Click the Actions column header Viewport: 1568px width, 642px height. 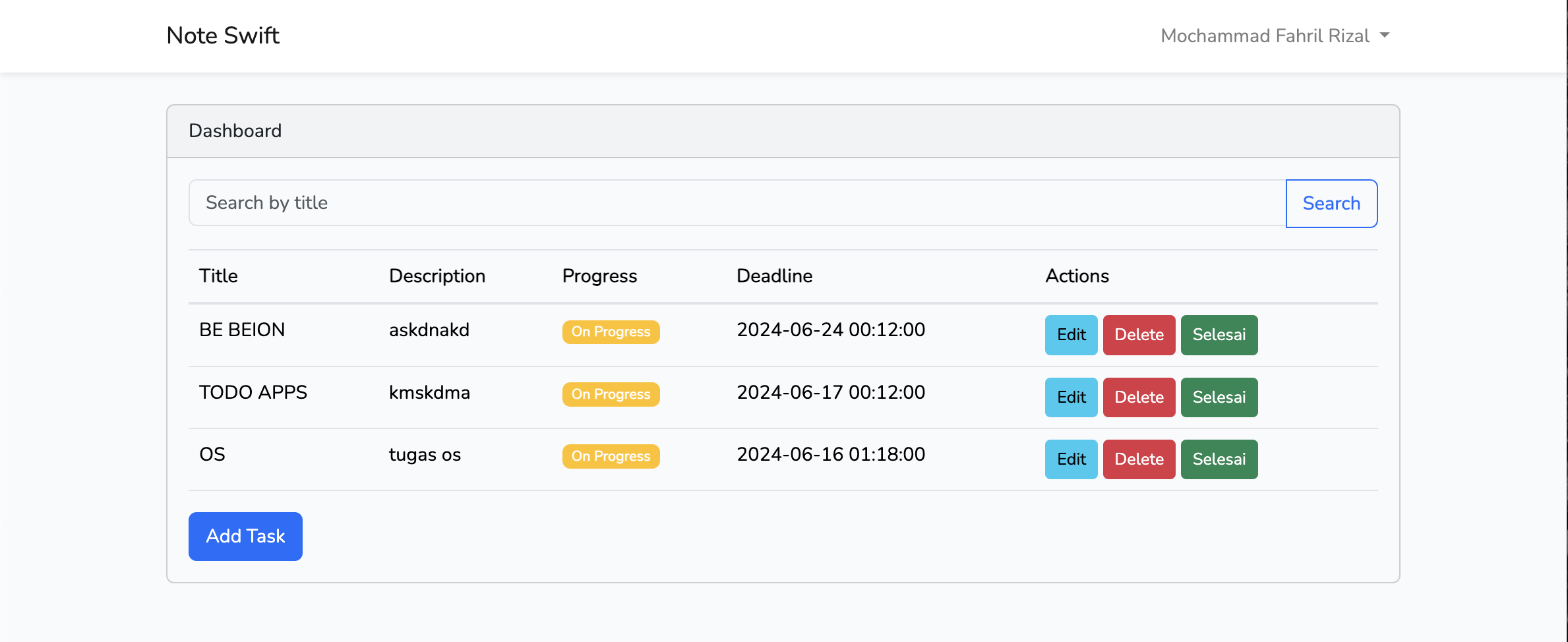(x=1077, y=276)
